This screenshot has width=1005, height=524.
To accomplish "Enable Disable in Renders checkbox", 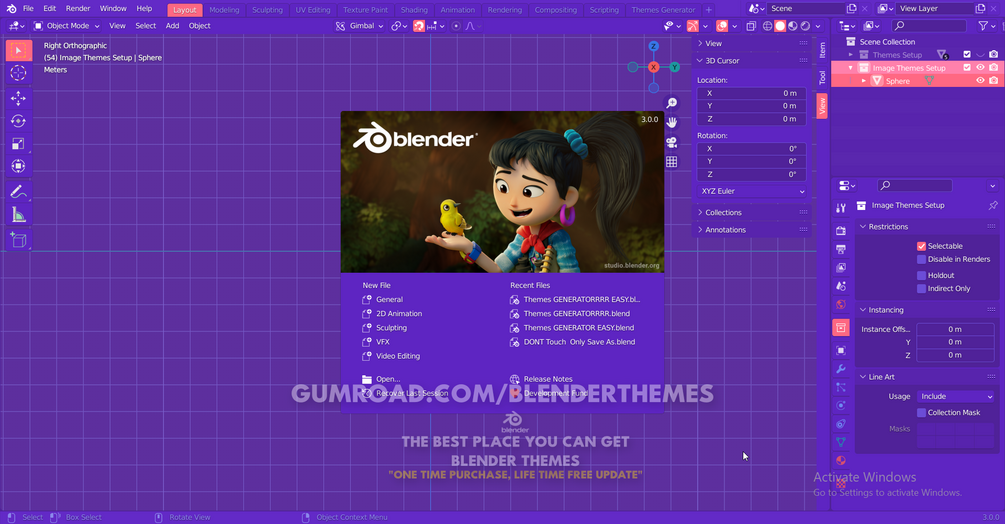I will tap(921, 259).
